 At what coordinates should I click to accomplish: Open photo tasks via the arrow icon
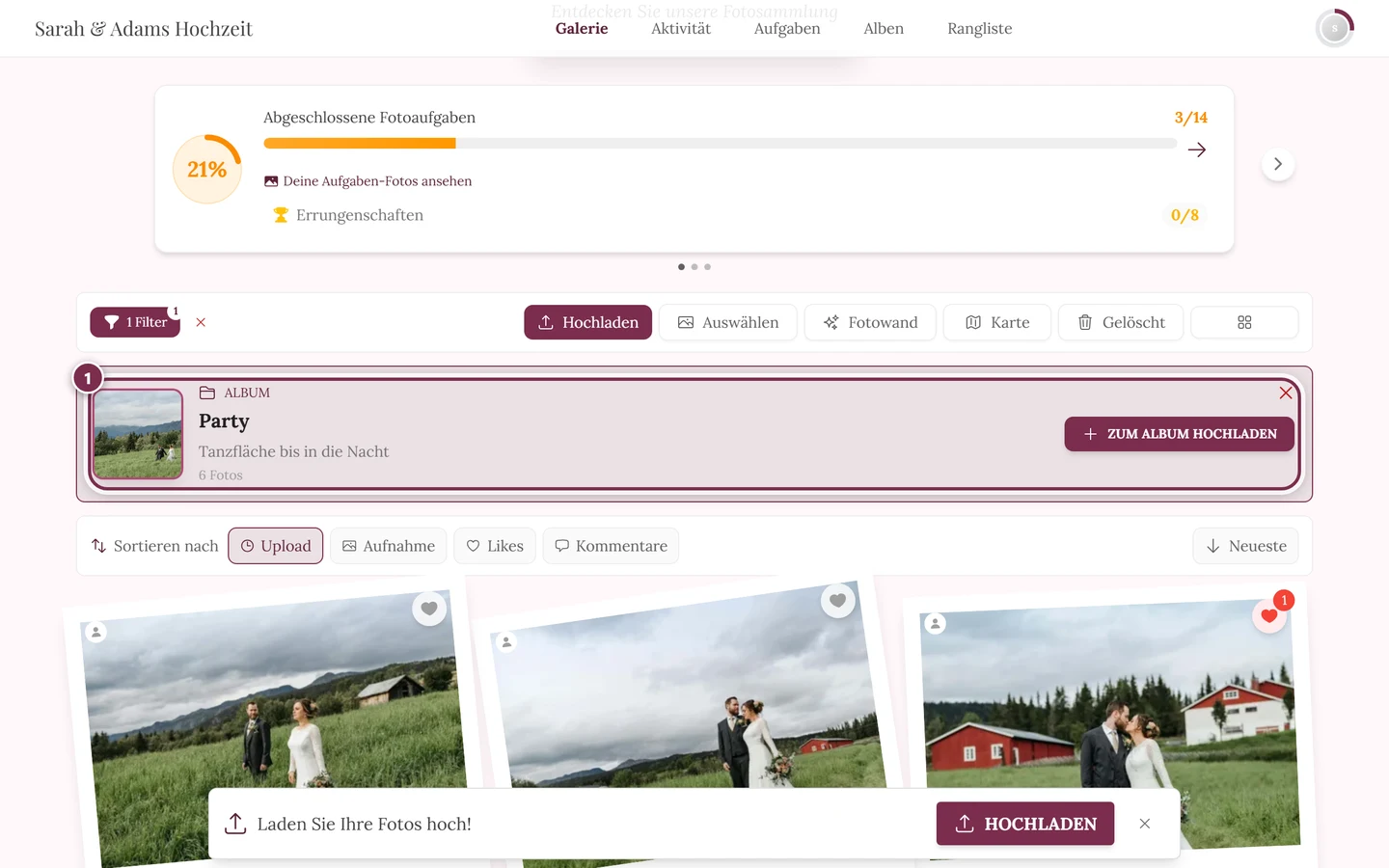coord(1197,149)
